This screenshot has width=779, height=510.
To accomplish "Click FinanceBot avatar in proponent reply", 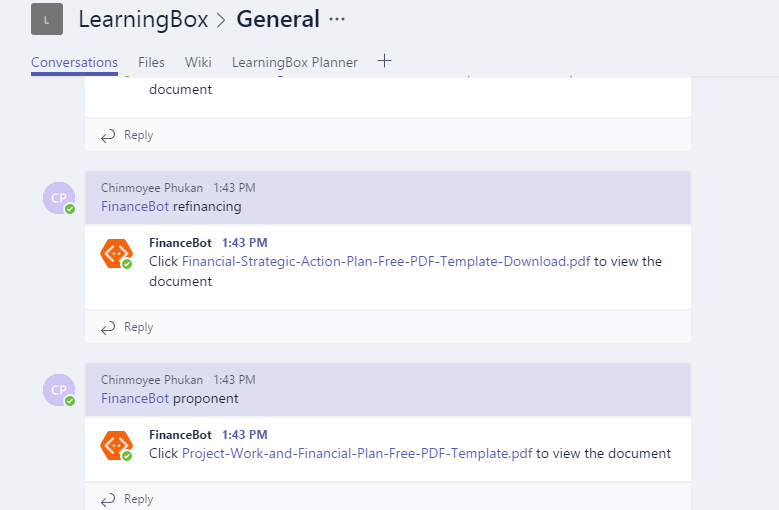I will click(116, 445).
